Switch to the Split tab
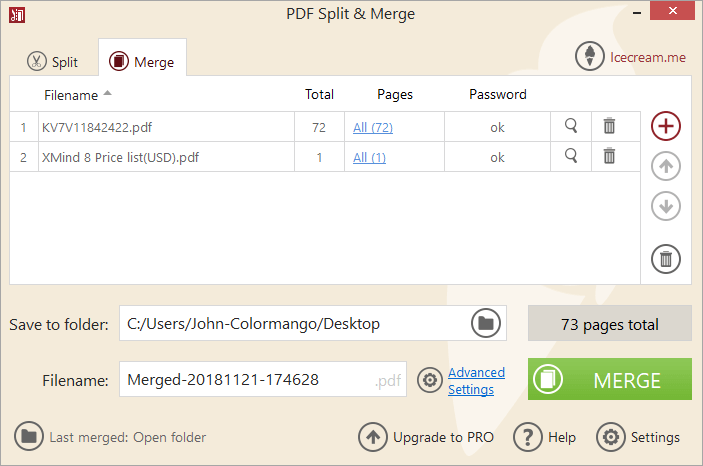Viewport: 703px width, 466px height. pyautogui.click(x=52, y=61)
